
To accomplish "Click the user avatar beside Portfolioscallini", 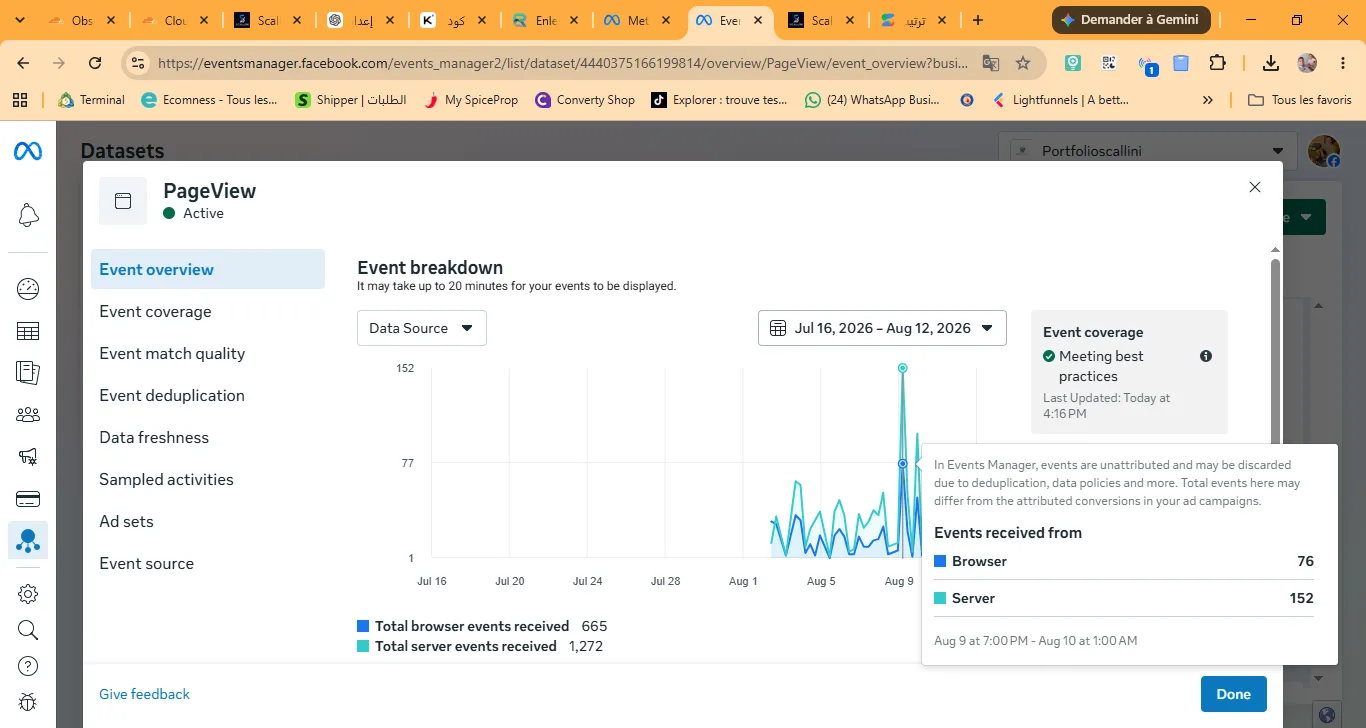I will [x=1324, y=151].
